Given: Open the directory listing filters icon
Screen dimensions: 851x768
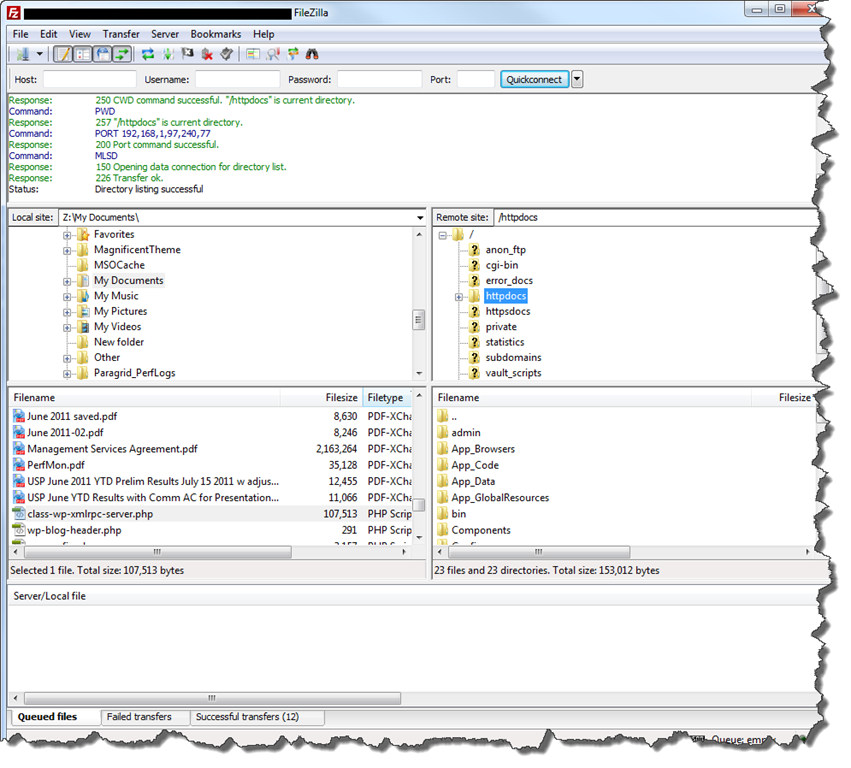Looking at the screenshot, I should tap(253, 54).
